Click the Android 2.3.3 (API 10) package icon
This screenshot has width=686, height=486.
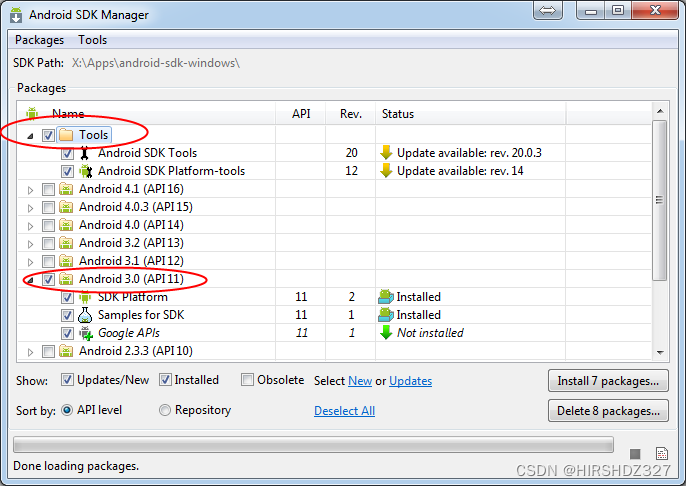(66, 351)
